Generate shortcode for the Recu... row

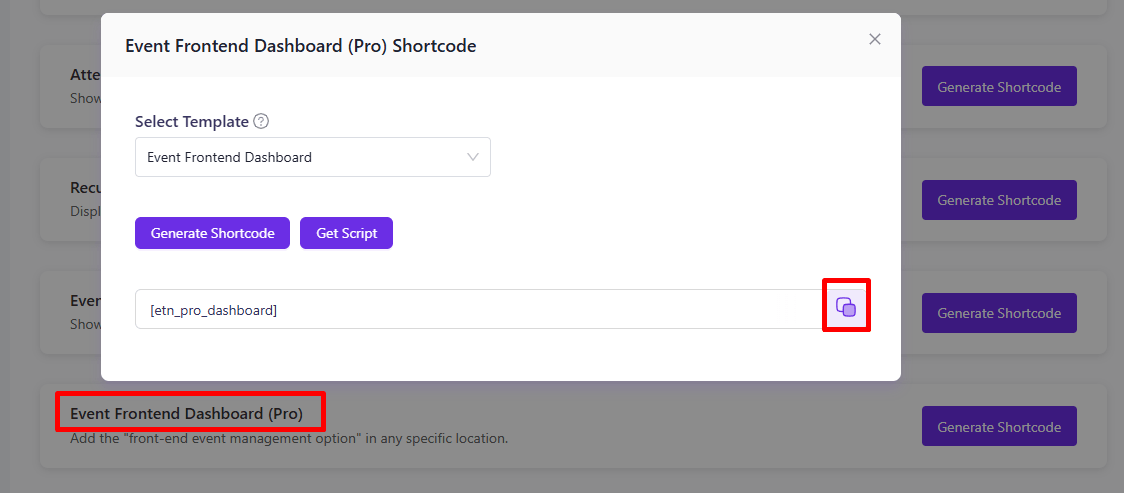tap(999, 200)
